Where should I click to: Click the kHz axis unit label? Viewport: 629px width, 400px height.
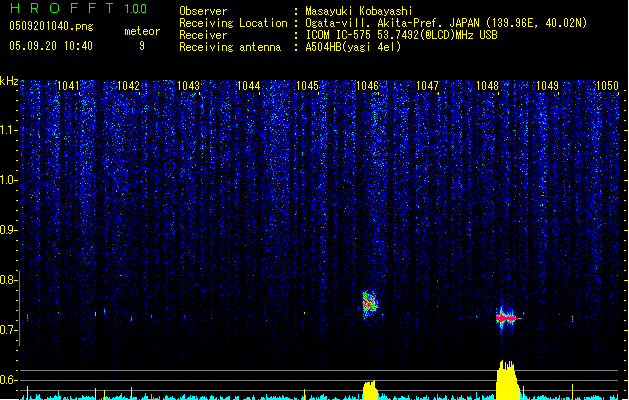(x=9, y=81)
